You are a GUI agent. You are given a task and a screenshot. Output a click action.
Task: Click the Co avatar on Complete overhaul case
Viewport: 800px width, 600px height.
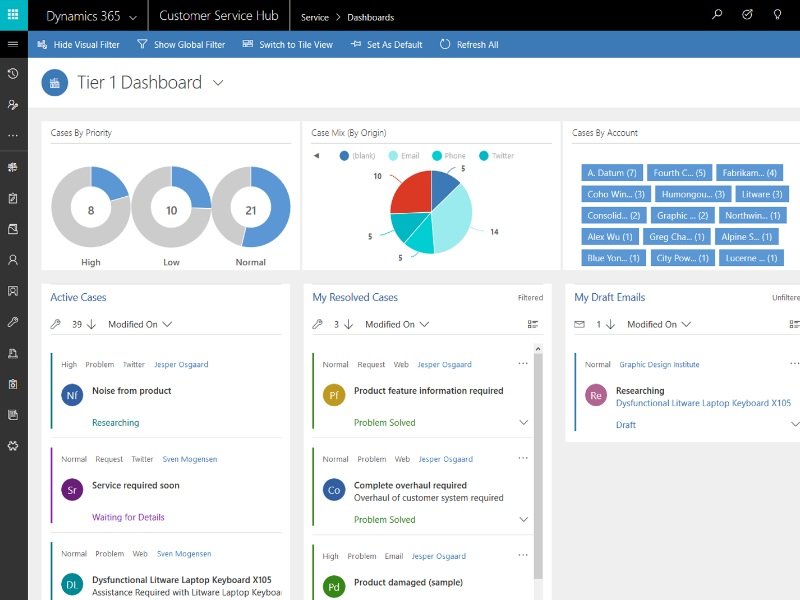(x=334, y=490)
